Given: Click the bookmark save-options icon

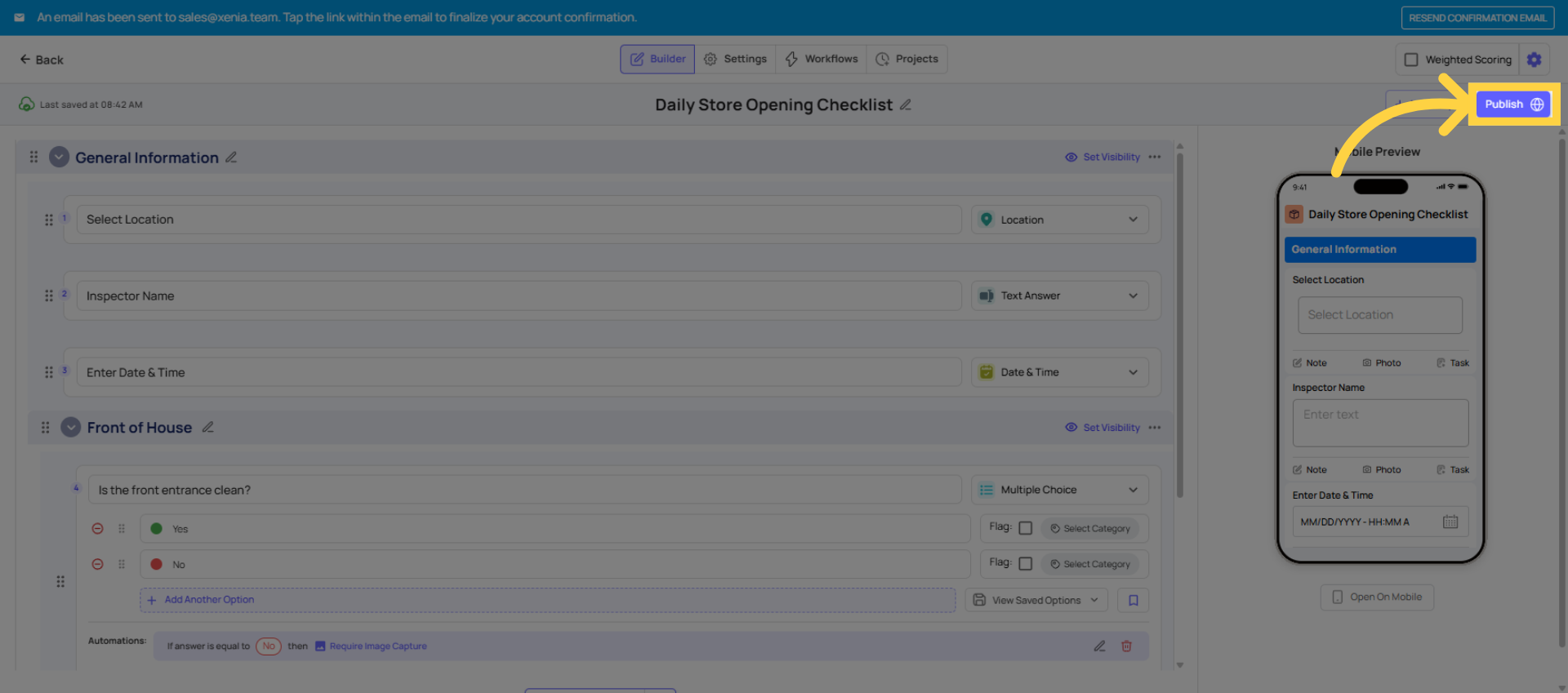Looking at the screenshot, I should click(1134, 601).
